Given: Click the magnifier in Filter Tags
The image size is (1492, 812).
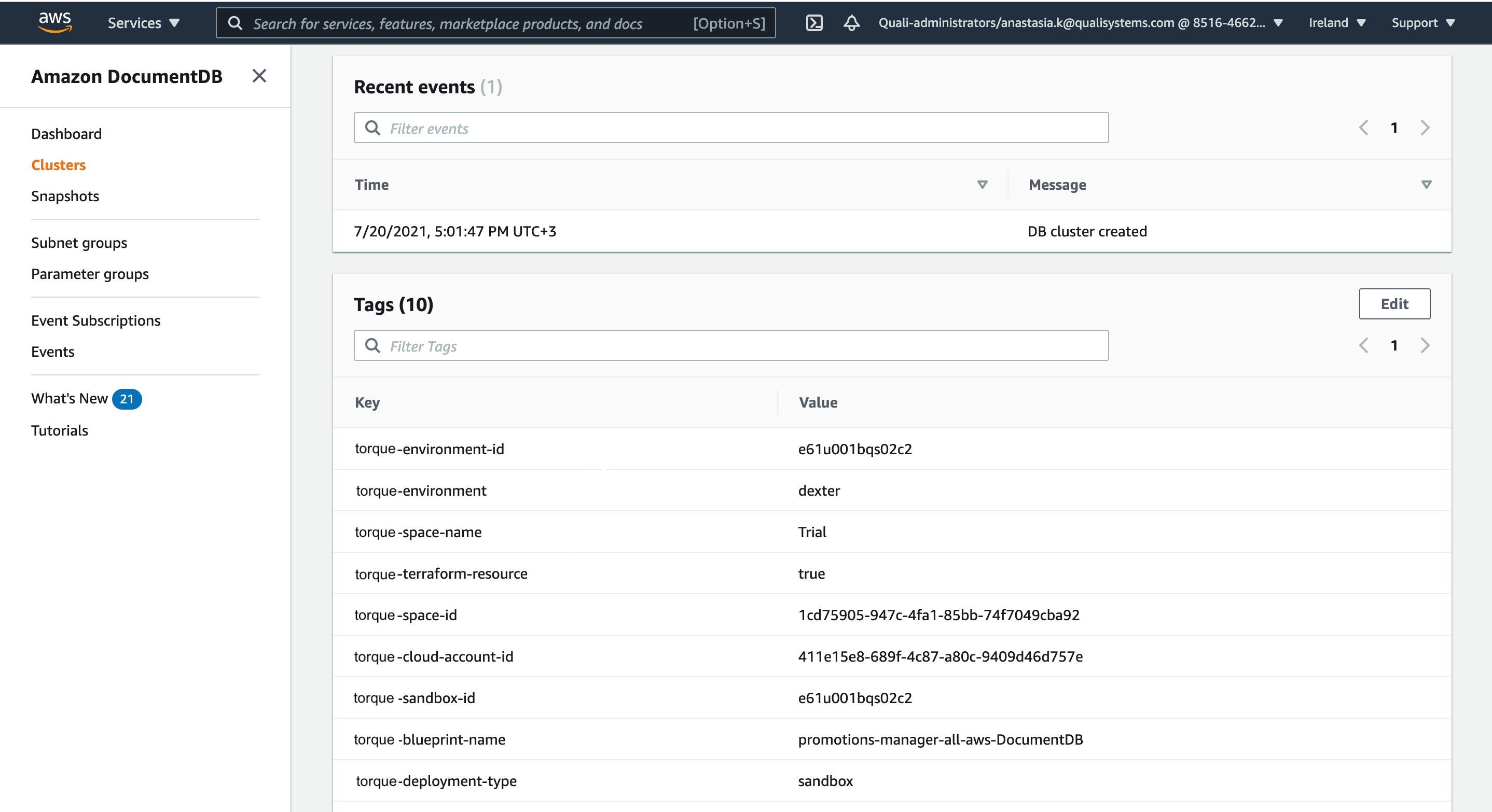Looking at the screenshot, I should pyautogui.click(x=372, y=345).
